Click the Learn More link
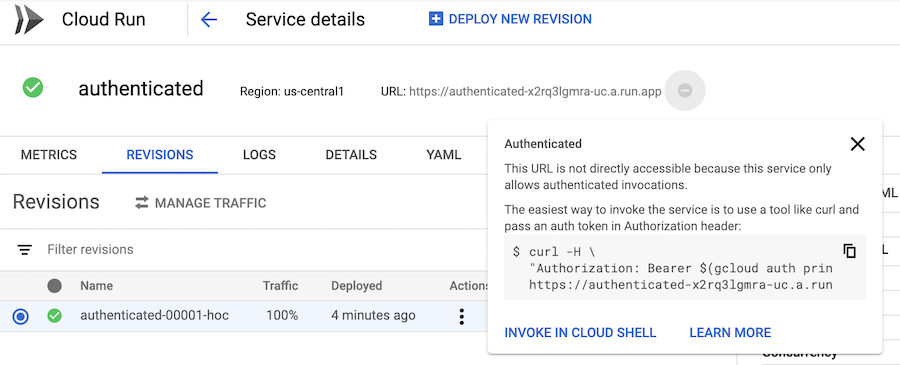This screenshot has width=900, height=365. point(730,333)
